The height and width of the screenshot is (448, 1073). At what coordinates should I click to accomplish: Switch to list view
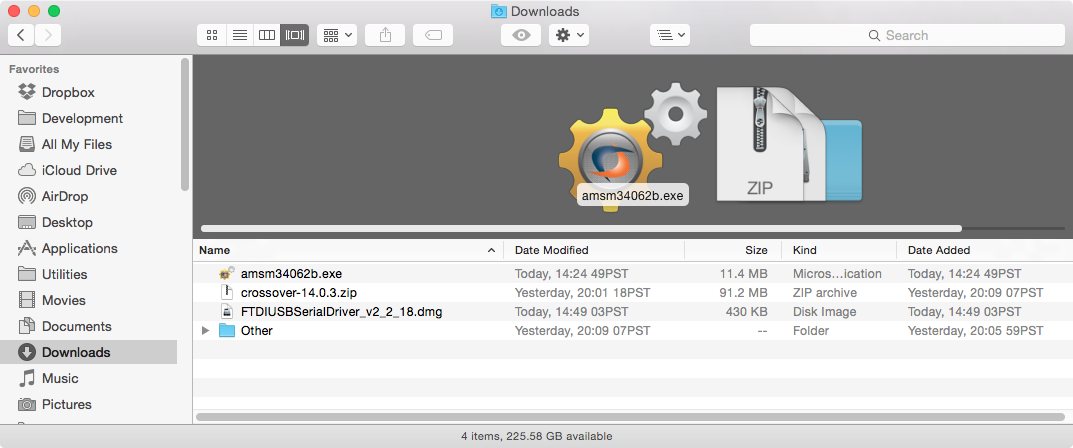click(240, 36)
